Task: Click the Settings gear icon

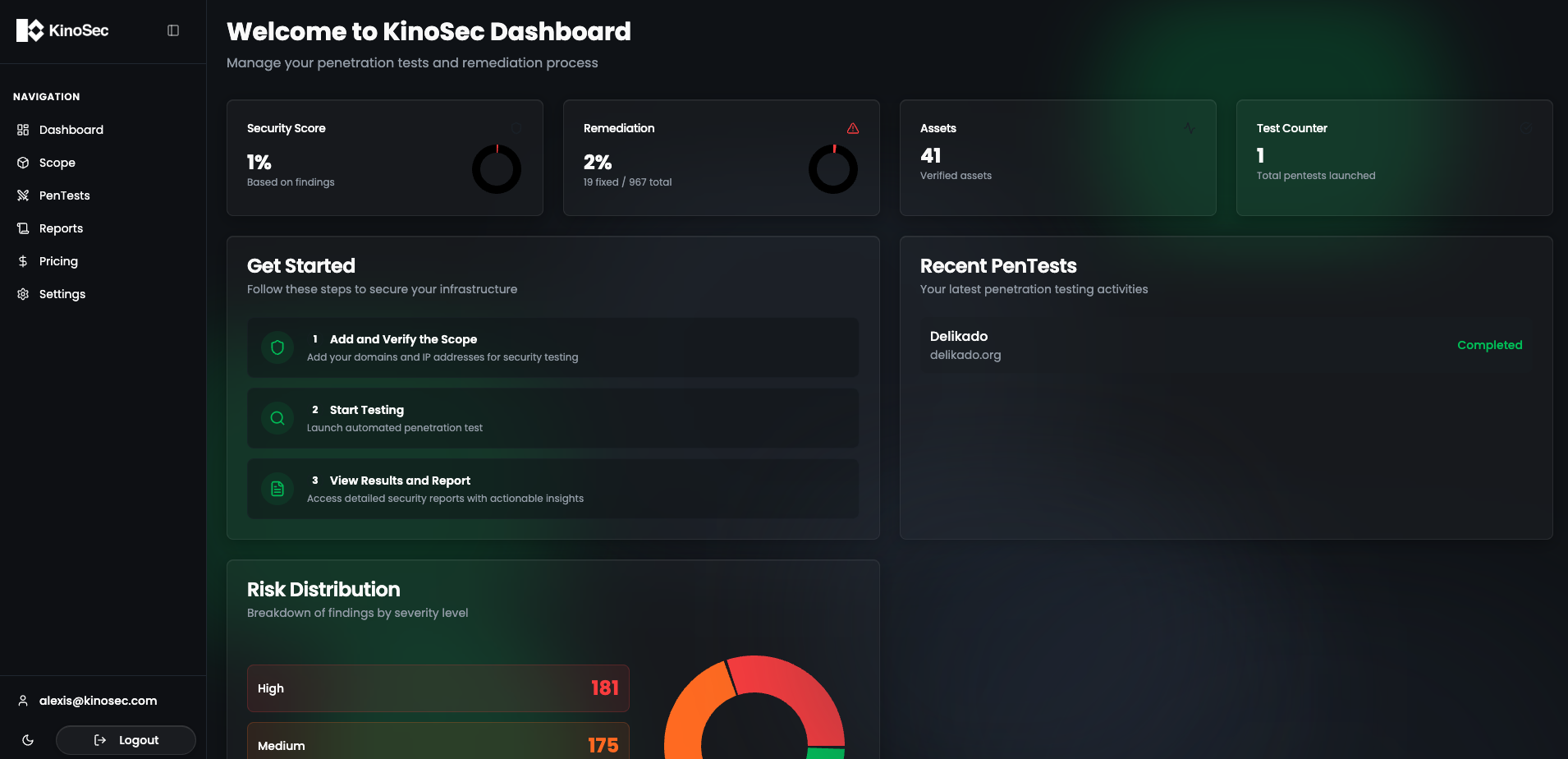Action: tap(23, 294)
